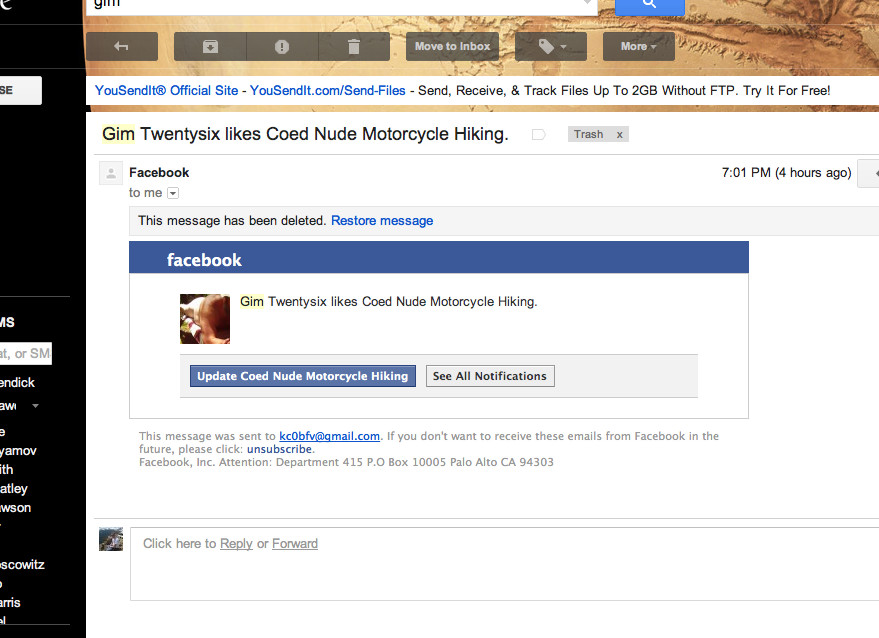Click the Reply link in reply box
This screenshot has height=638, width=879.
236,544
